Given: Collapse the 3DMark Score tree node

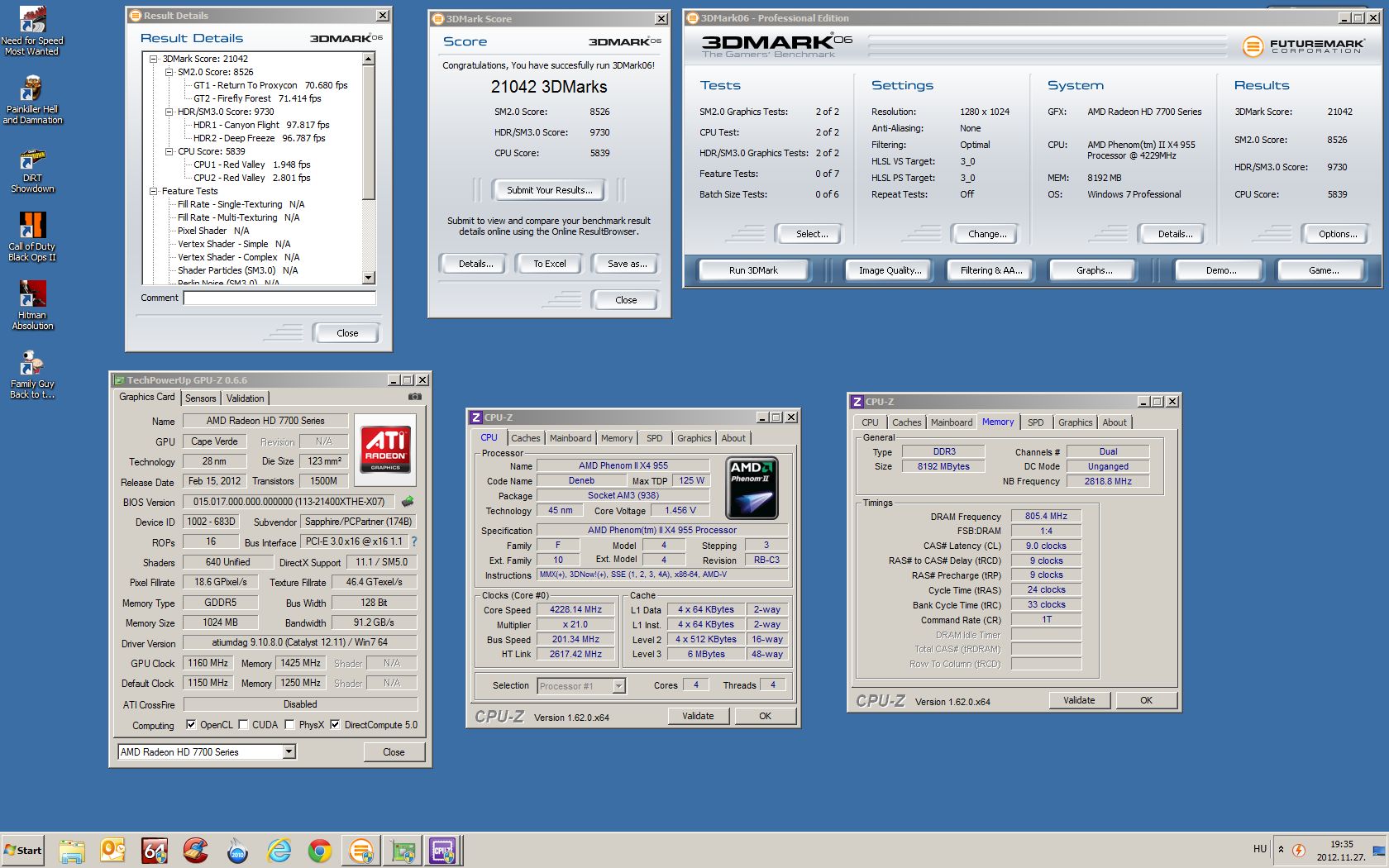Looking at the screenshot, I should [x=154, y=59].
